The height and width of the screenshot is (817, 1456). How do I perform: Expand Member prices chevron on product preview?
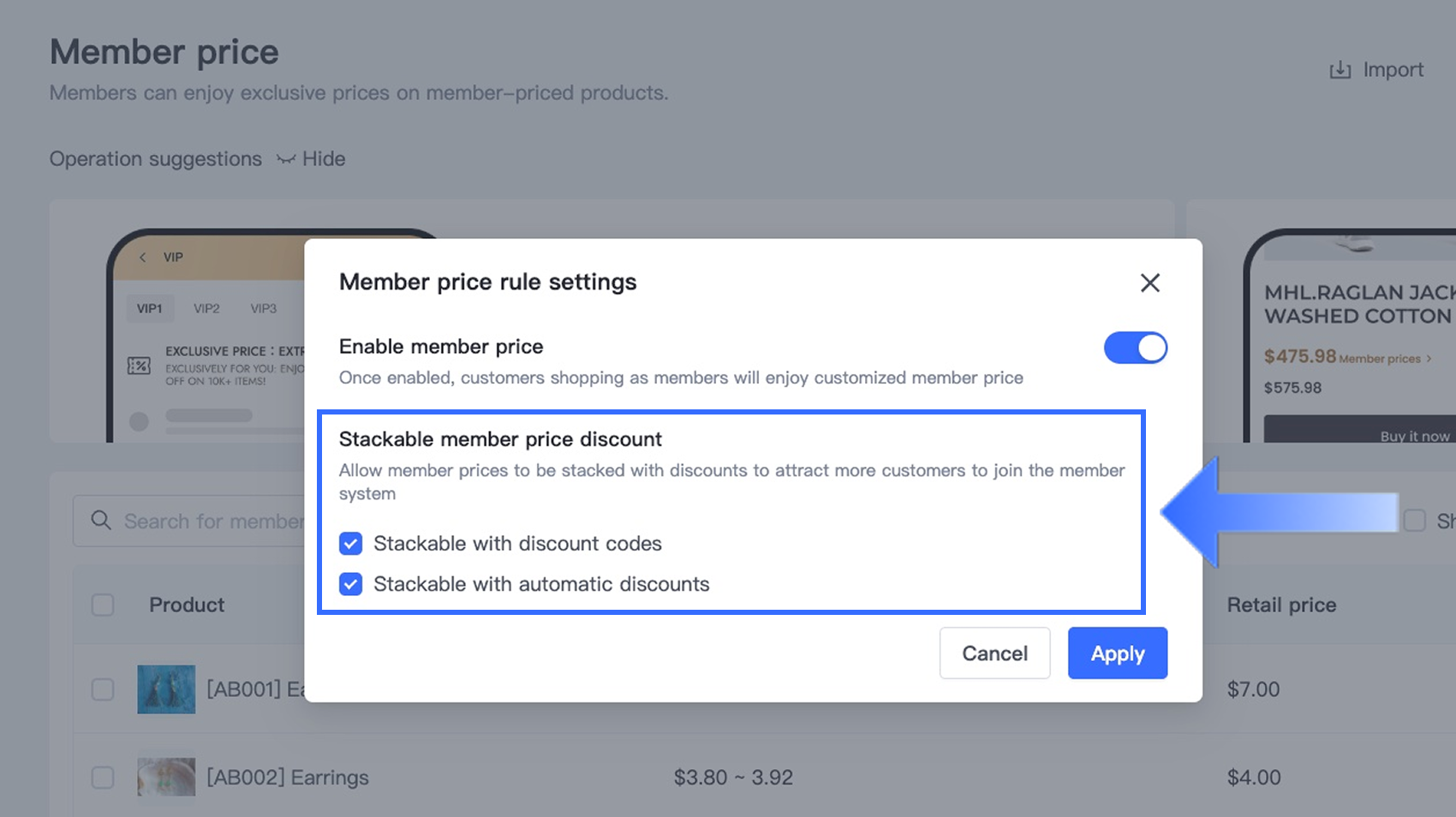click(1429, 359)
